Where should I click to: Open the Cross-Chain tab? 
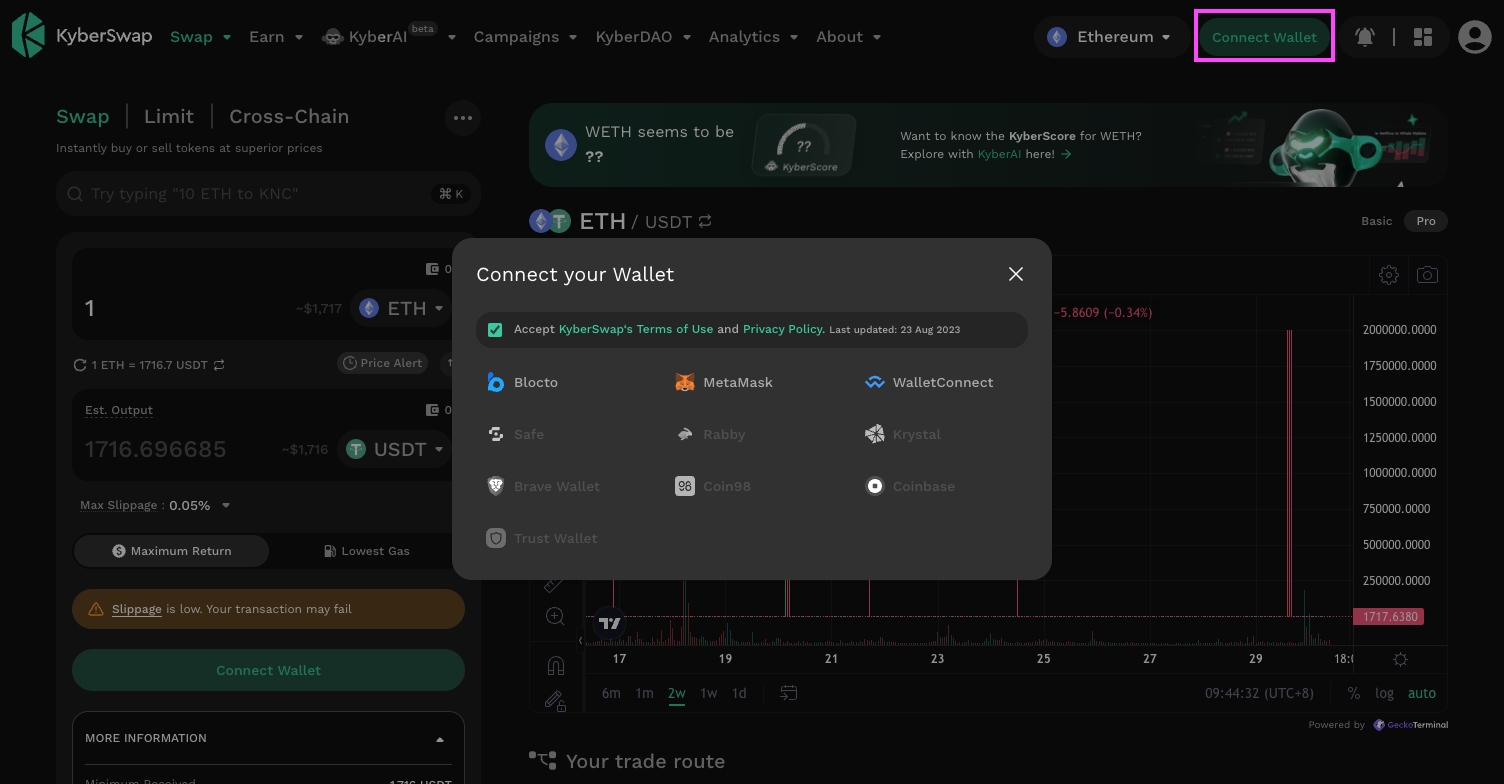point(289,116)
